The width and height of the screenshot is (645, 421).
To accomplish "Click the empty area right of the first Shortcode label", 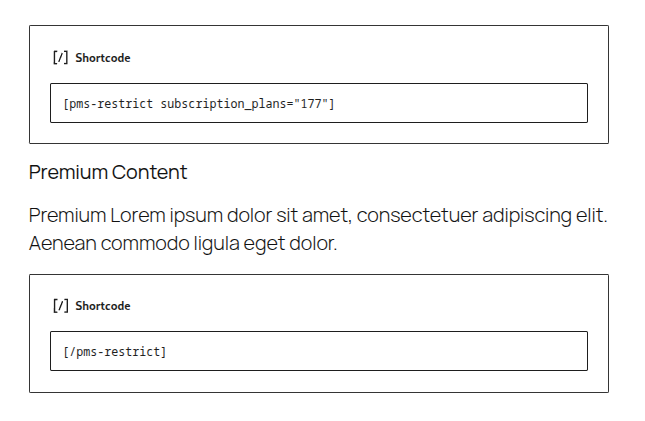I will click(x=358, y=58).
